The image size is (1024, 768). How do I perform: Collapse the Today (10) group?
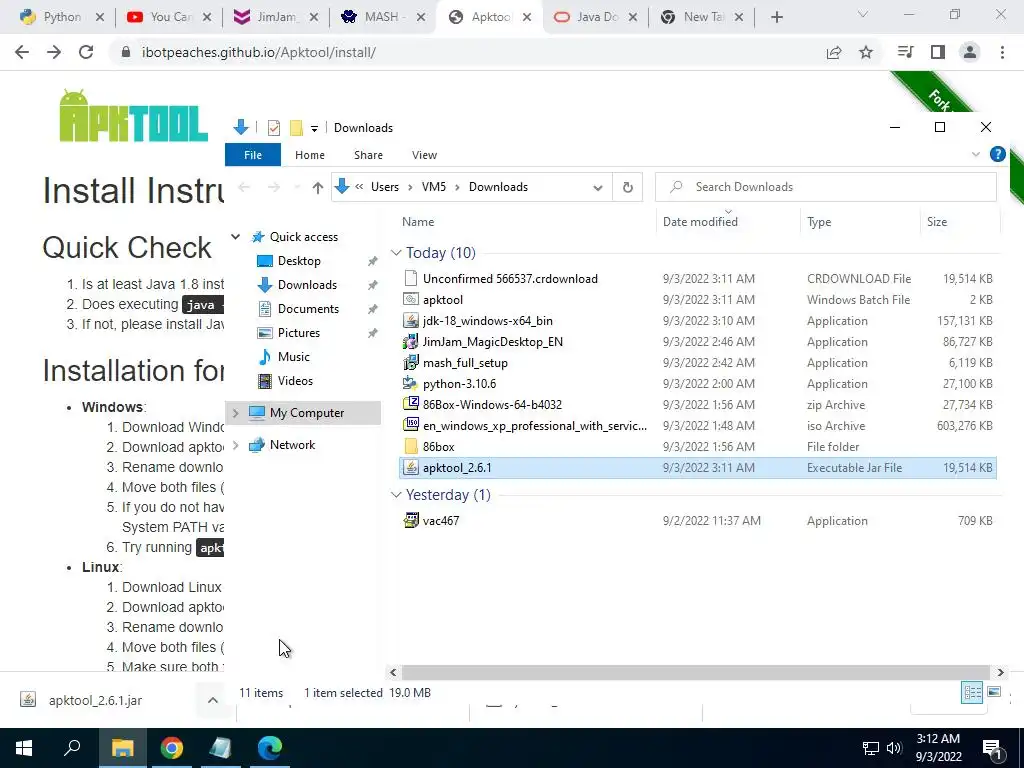coord(396,253)
